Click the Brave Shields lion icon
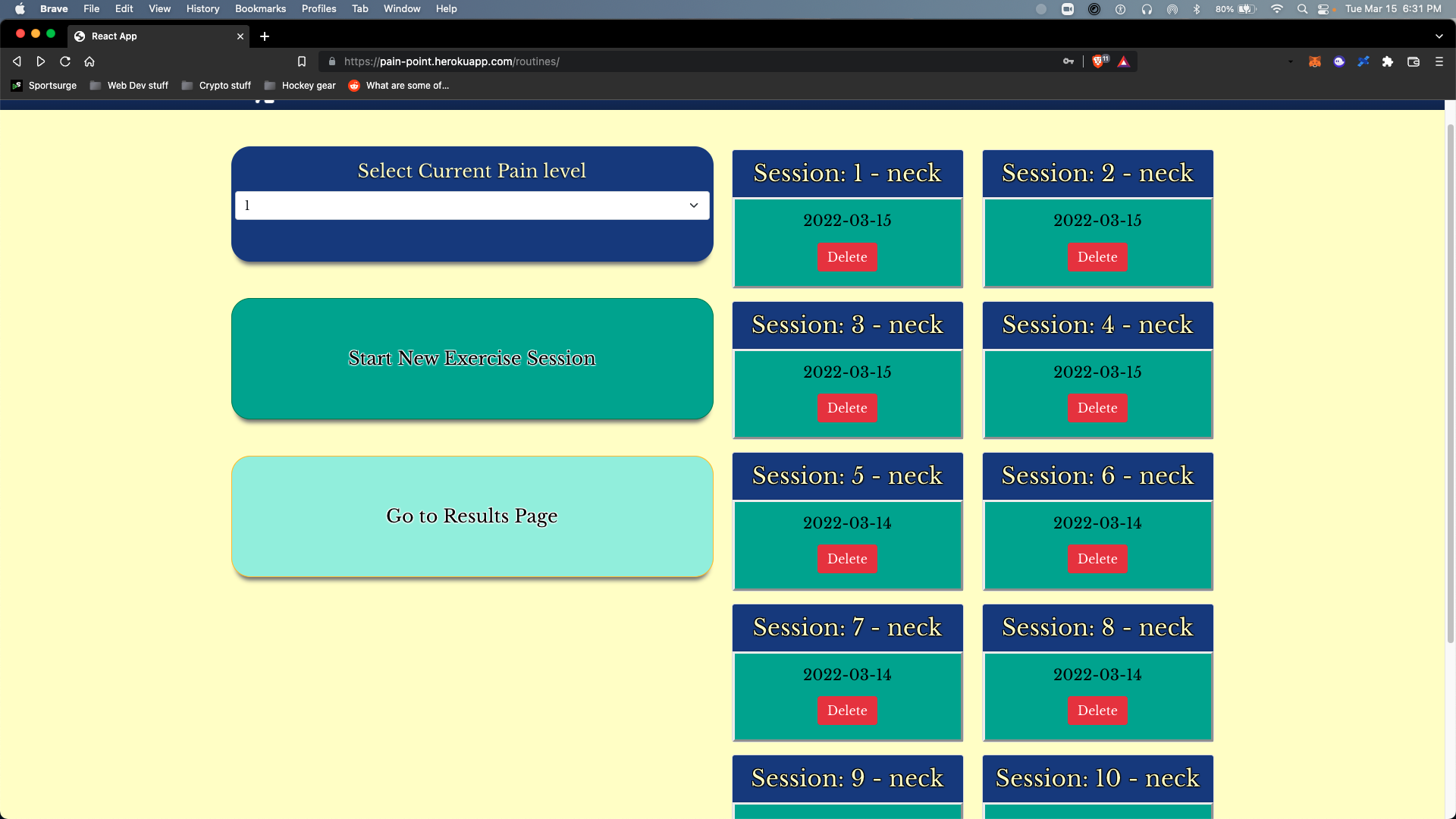 1098,61
